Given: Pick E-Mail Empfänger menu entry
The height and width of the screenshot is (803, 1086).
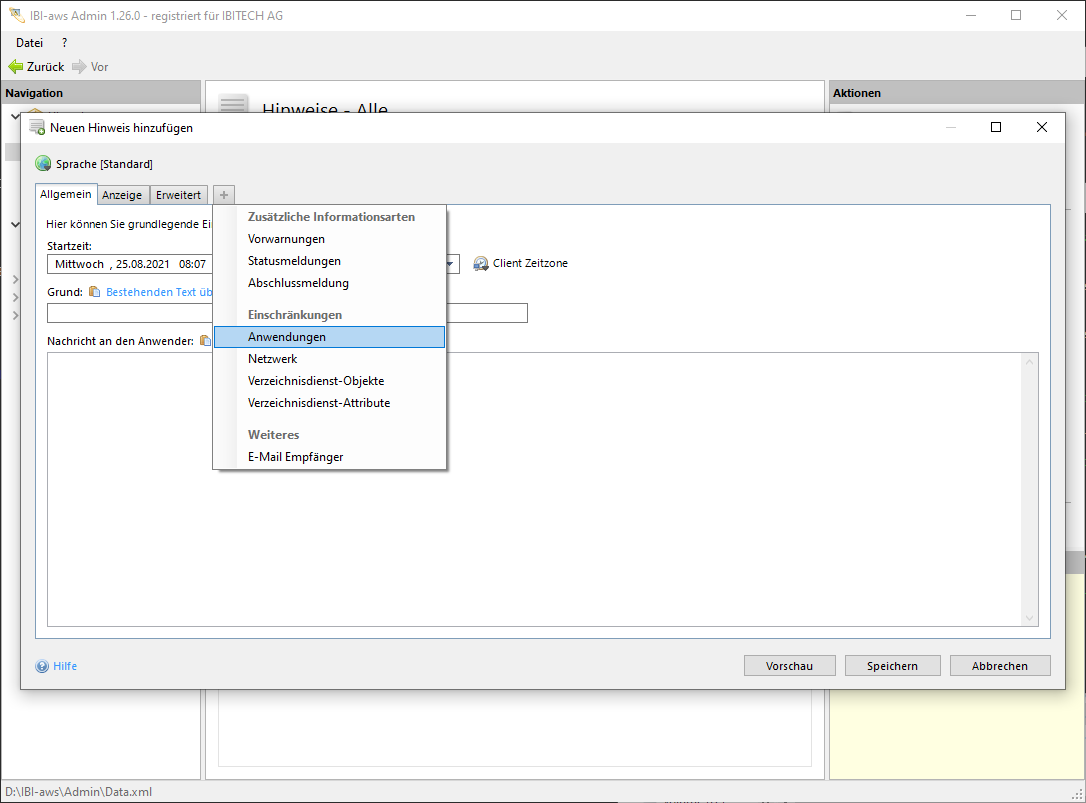Looking at the screenshot, I should pos(295,457).
